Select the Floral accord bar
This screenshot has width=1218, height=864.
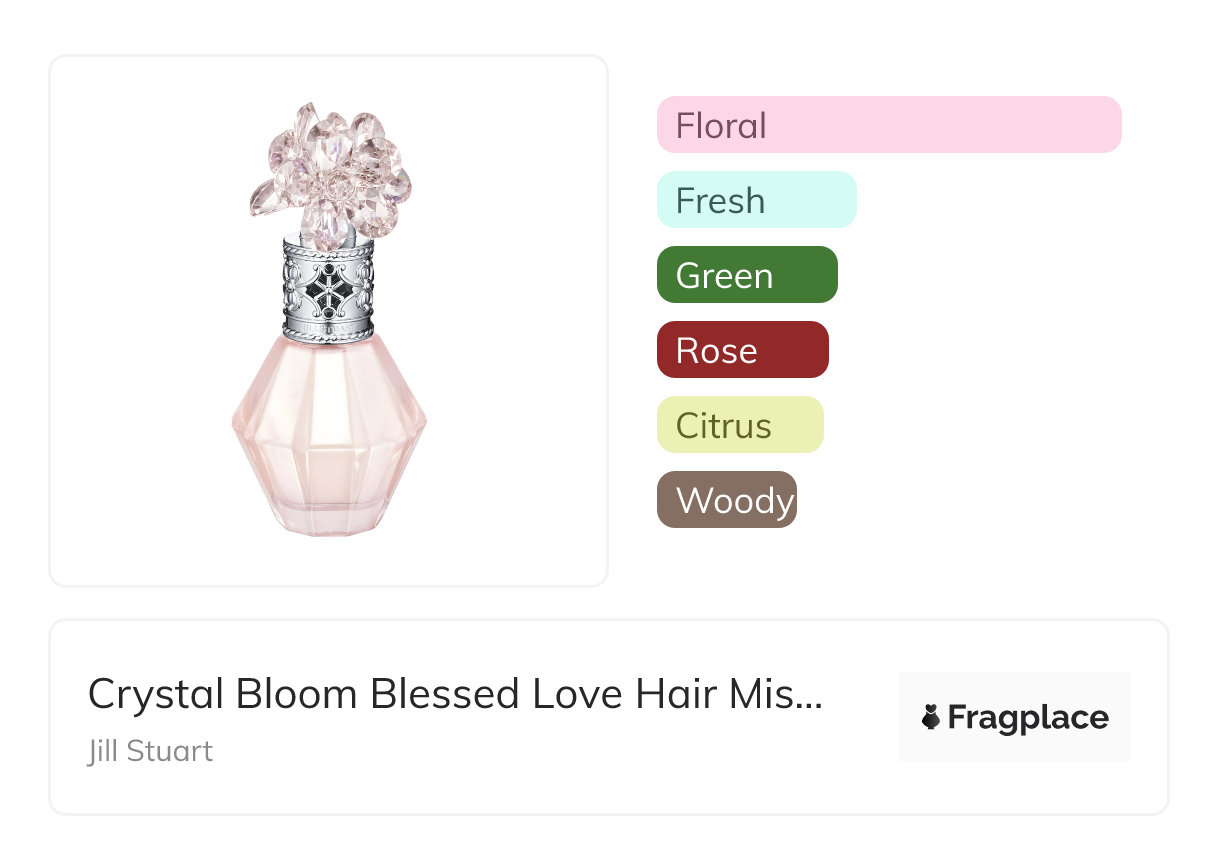[x=889, y=125]
